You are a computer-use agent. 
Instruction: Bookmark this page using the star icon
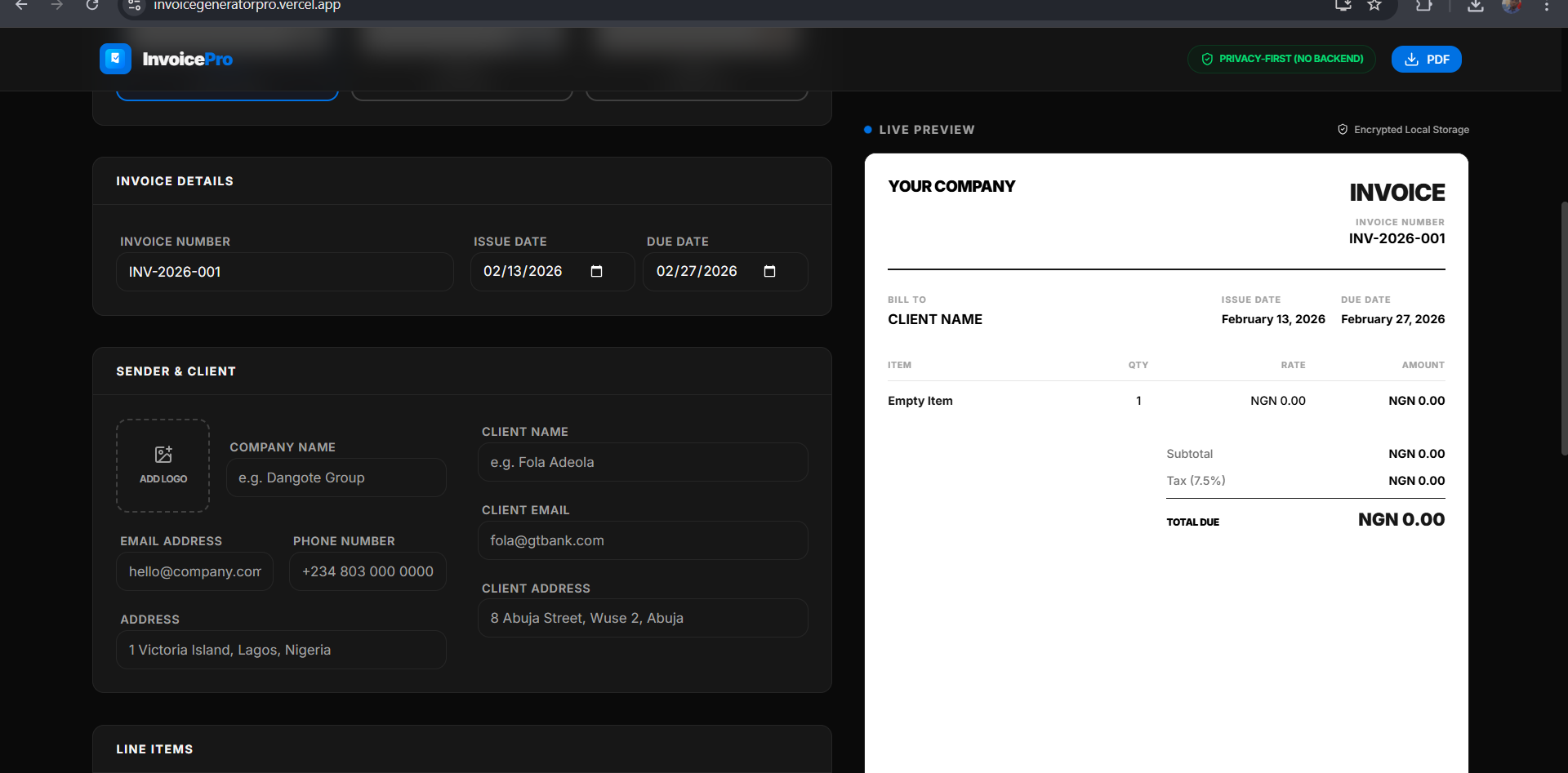pos(1374,6)
